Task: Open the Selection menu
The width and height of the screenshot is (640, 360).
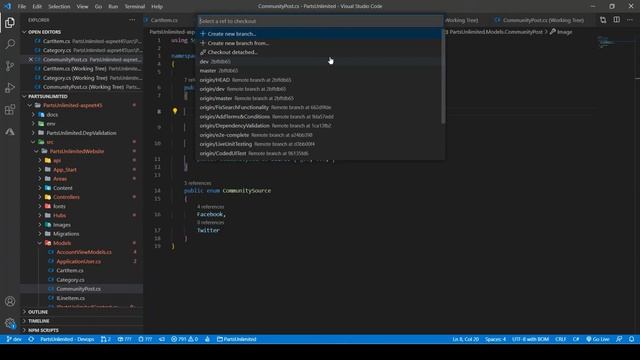Action: click(x=59, y=7)
